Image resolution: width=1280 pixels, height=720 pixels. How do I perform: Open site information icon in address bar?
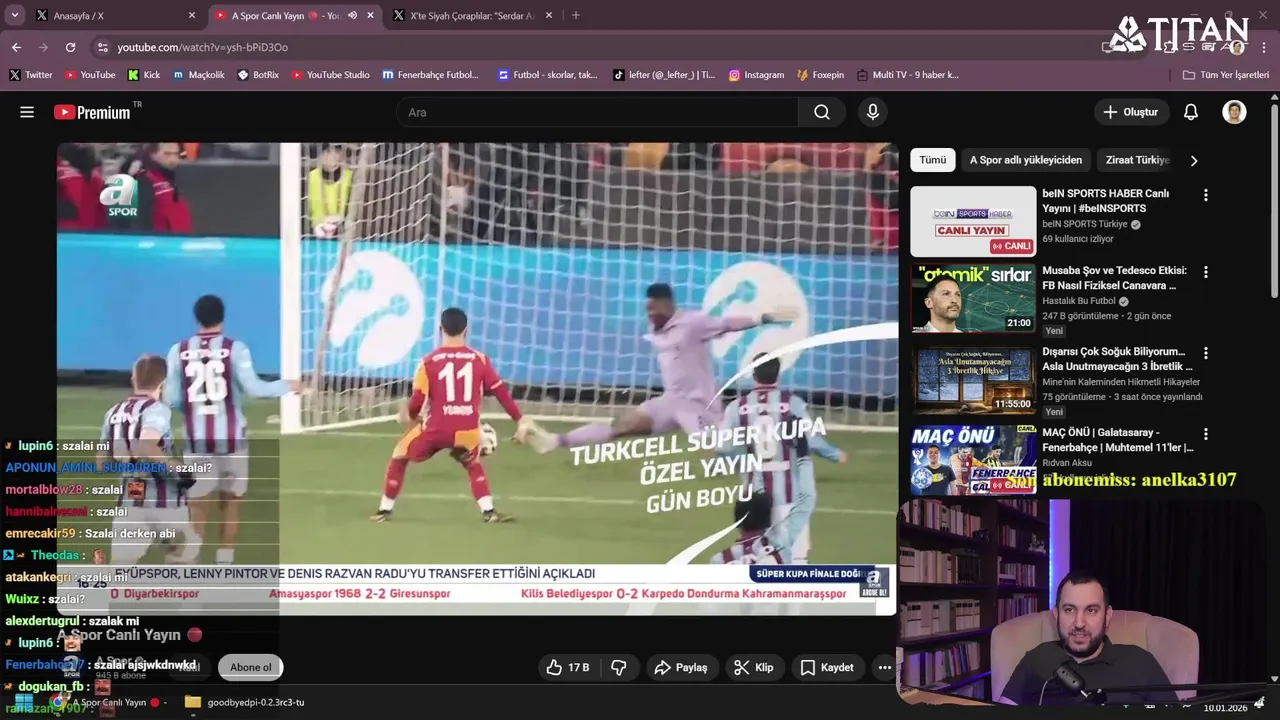(102, 47)
